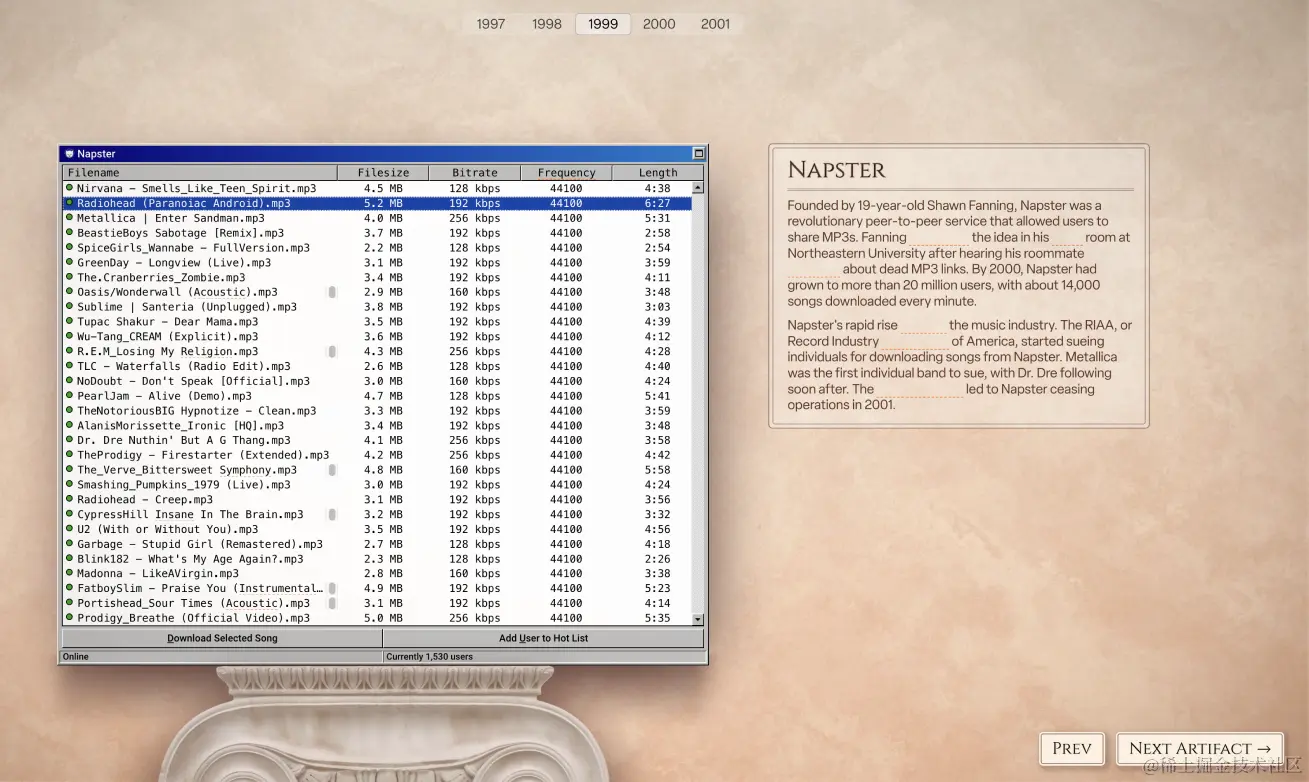
Task: Click green dot beside TLC Waterfalls
Action: [70, 366]
